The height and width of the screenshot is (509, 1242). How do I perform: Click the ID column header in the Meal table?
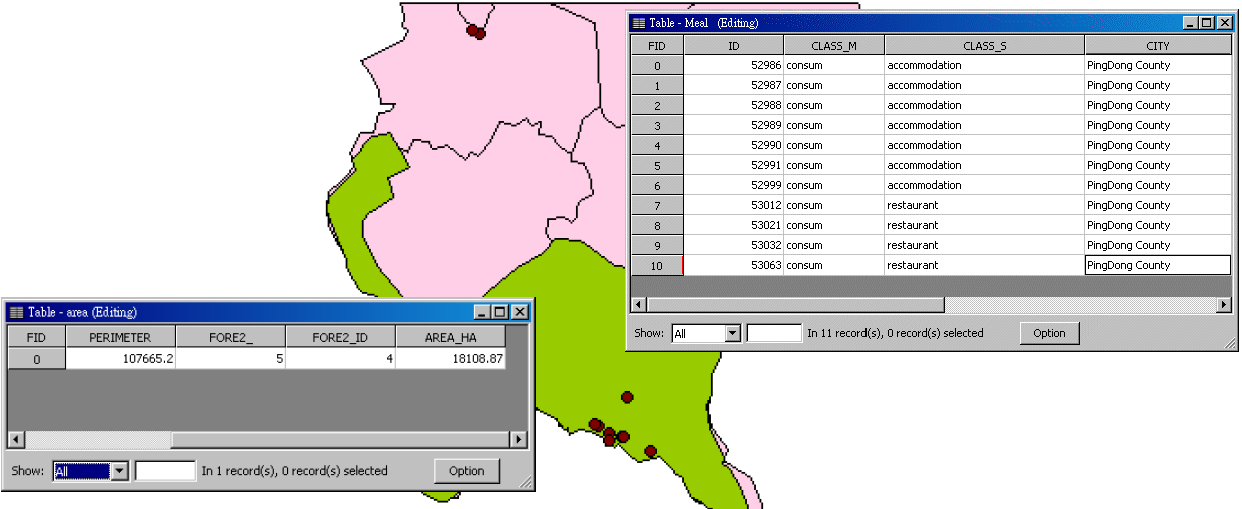[733, 46]
